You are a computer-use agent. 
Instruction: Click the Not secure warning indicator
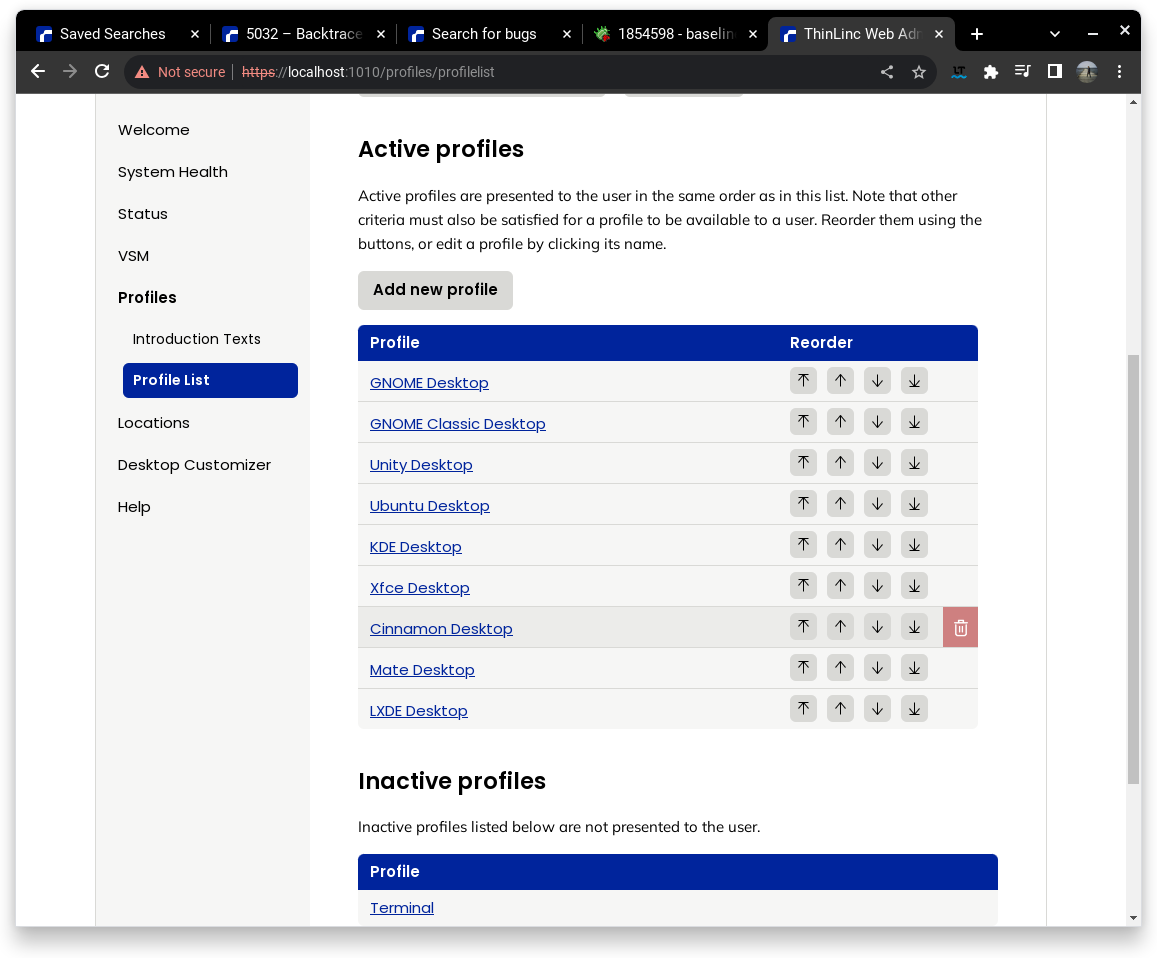click(180, 72)
